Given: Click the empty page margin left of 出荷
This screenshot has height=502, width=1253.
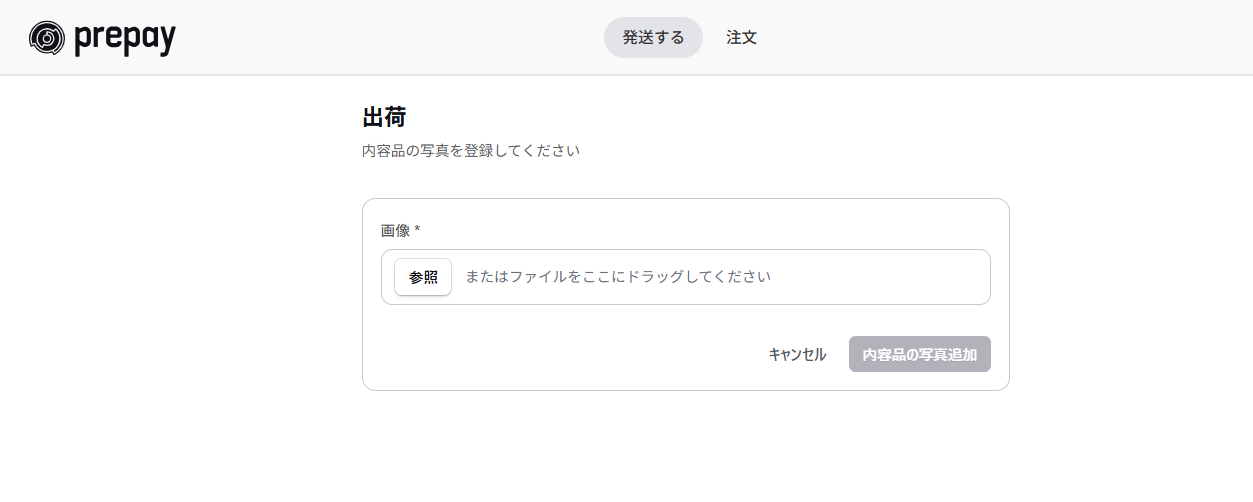Looking at the screenshot, I should tap(180, 117).
